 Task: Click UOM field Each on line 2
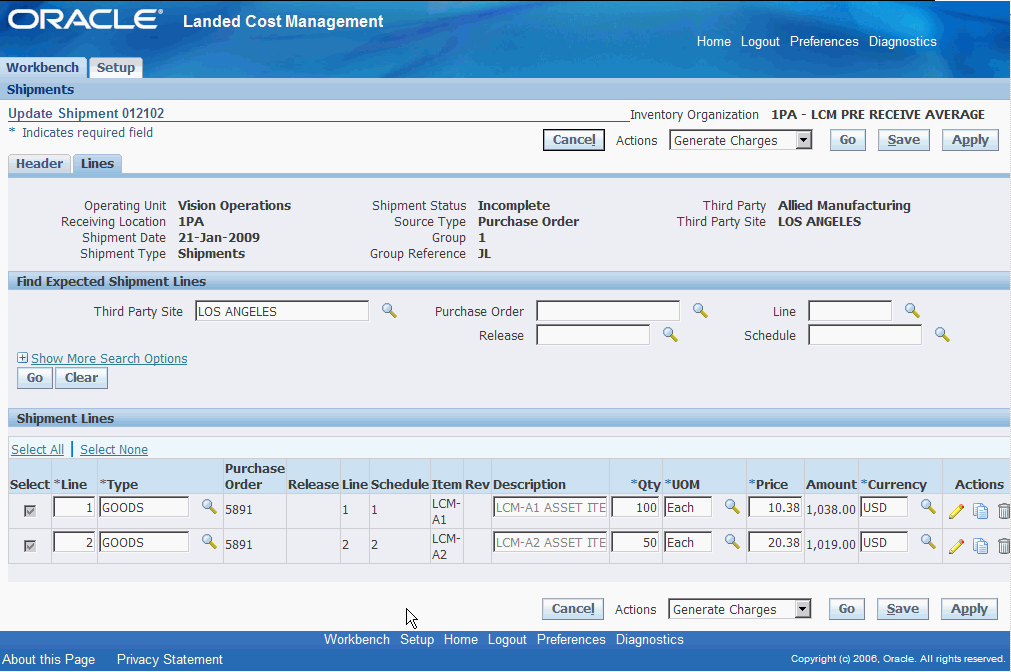click(x=689, y=542)
